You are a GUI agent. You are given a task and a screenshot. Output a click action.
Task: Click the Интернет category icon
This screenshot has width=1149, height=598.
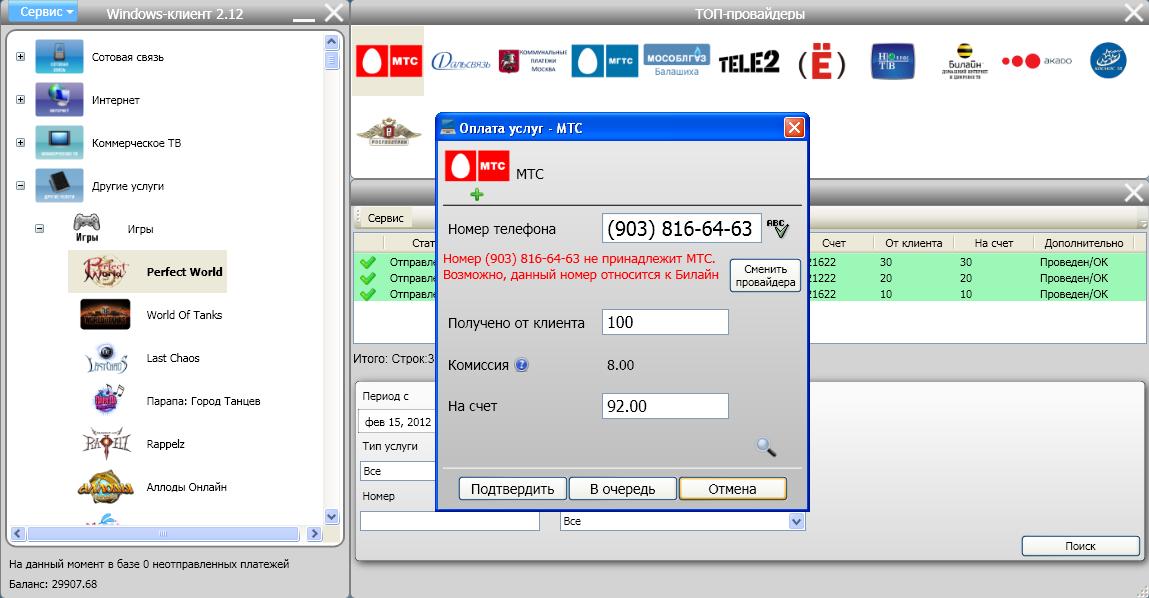pos(59,100)
